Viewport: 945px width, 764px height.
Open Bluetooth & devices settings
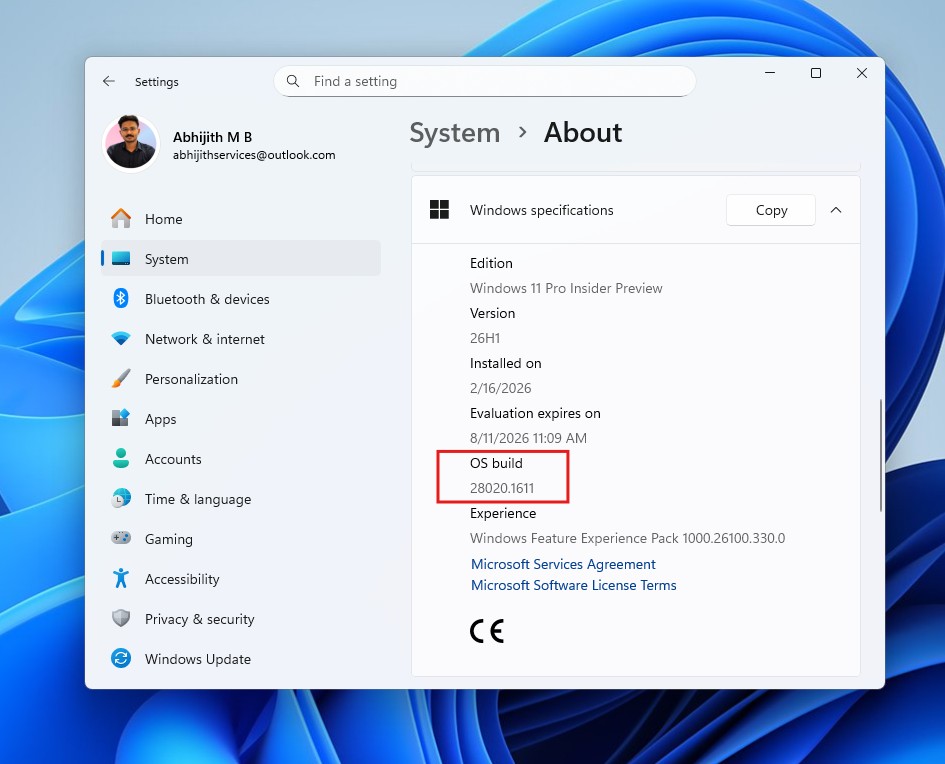[x=208, y=298]
